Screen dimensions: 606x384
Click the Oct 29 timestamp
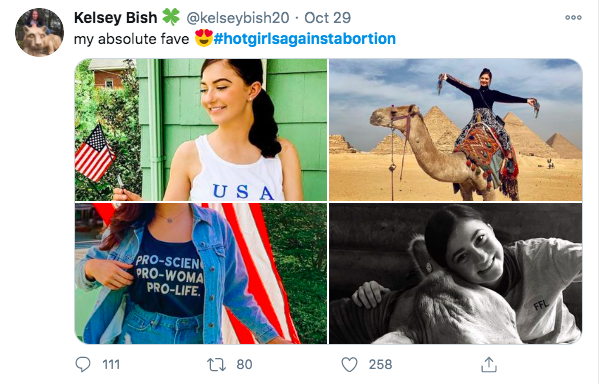coord(327,18)
